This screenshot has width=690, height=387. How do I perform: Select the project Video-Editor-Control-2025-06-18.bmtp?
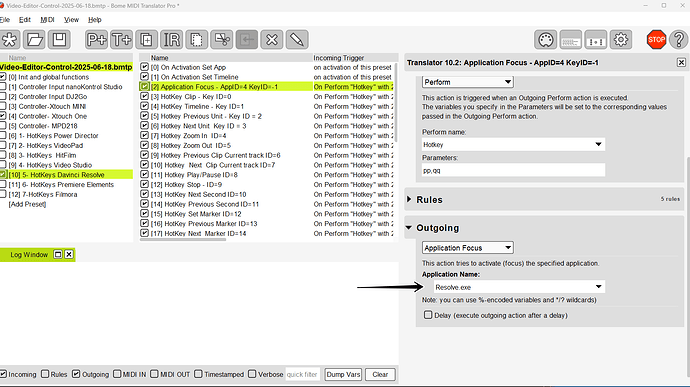66,67
